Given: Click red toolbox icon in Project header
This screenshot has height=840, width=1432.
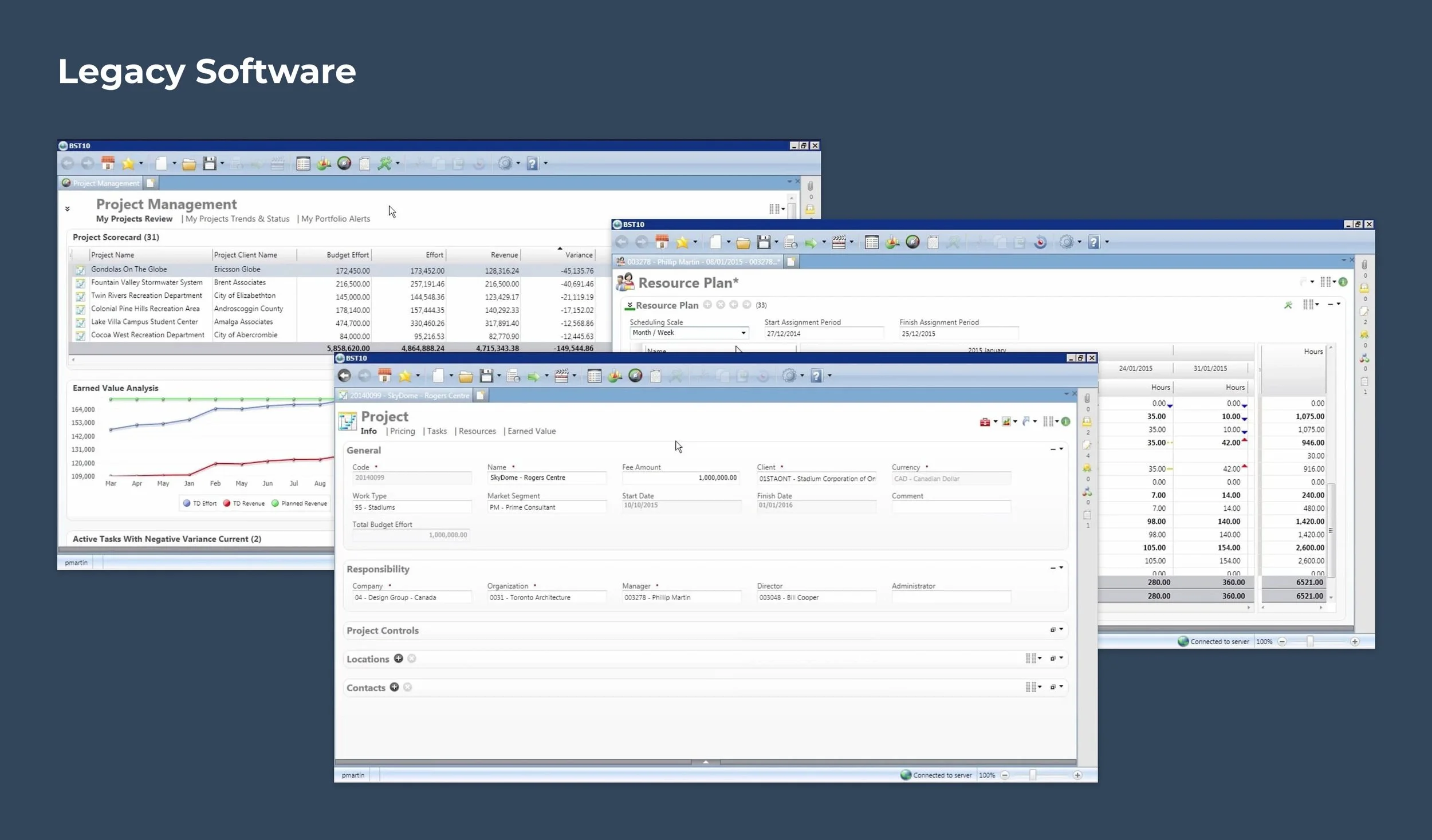Looking at the screenshot, I should (985, 422).
